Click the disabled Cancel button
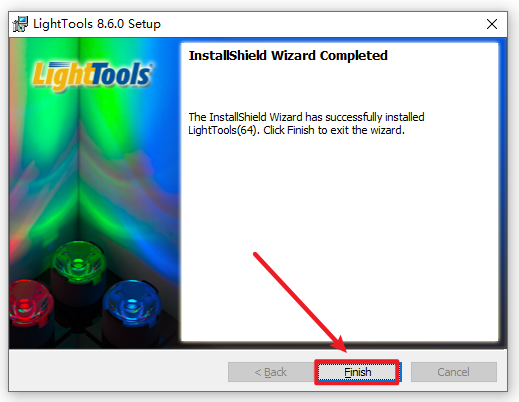 [454, 372]
